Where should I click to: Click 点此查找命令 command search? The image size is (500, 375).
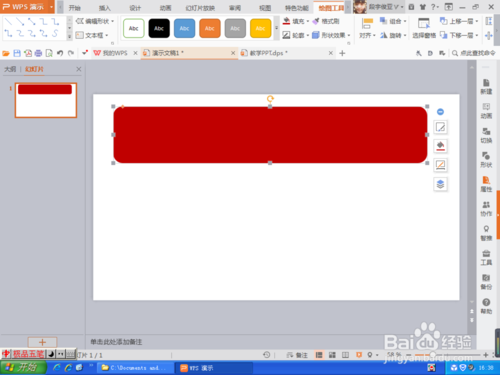(x=474, y=53)
